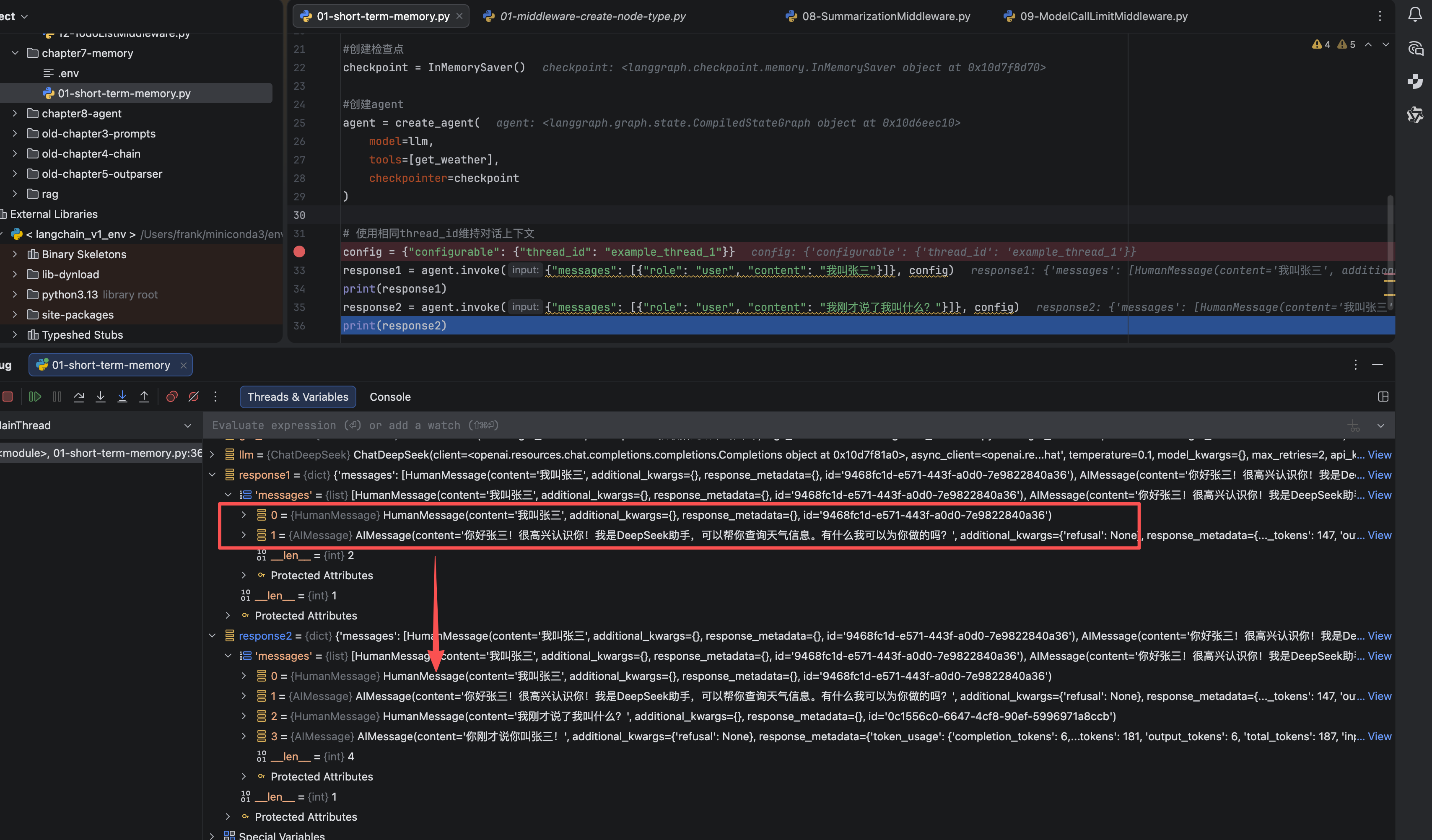The image size is (1432, 840).
Task: Collapse the response1 messages list
Action: [228, 495]
